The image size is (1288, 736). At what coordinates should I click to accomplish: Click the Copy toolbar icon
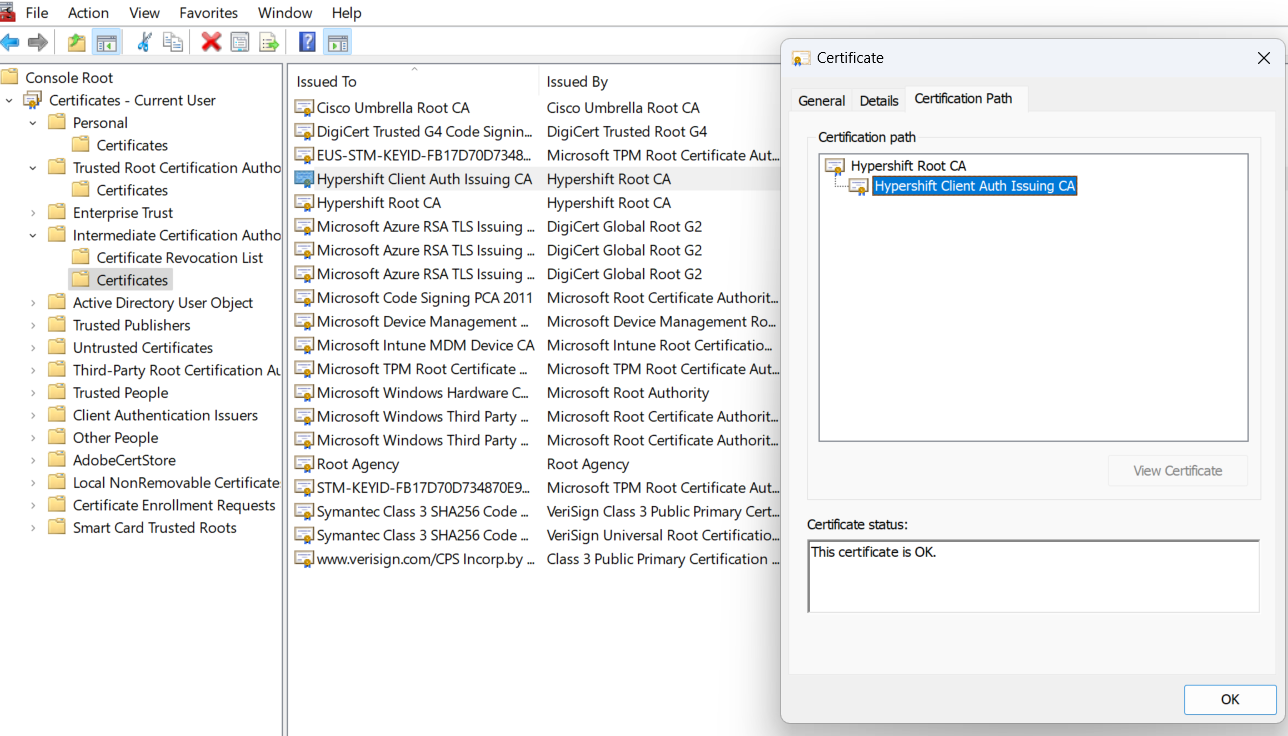coord(173,42)
